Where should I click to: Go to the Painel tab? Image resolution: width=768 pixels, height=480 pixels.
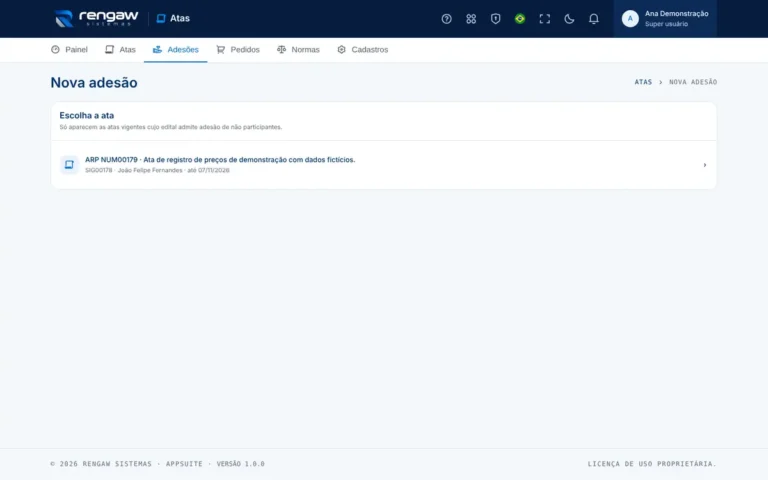69,49
